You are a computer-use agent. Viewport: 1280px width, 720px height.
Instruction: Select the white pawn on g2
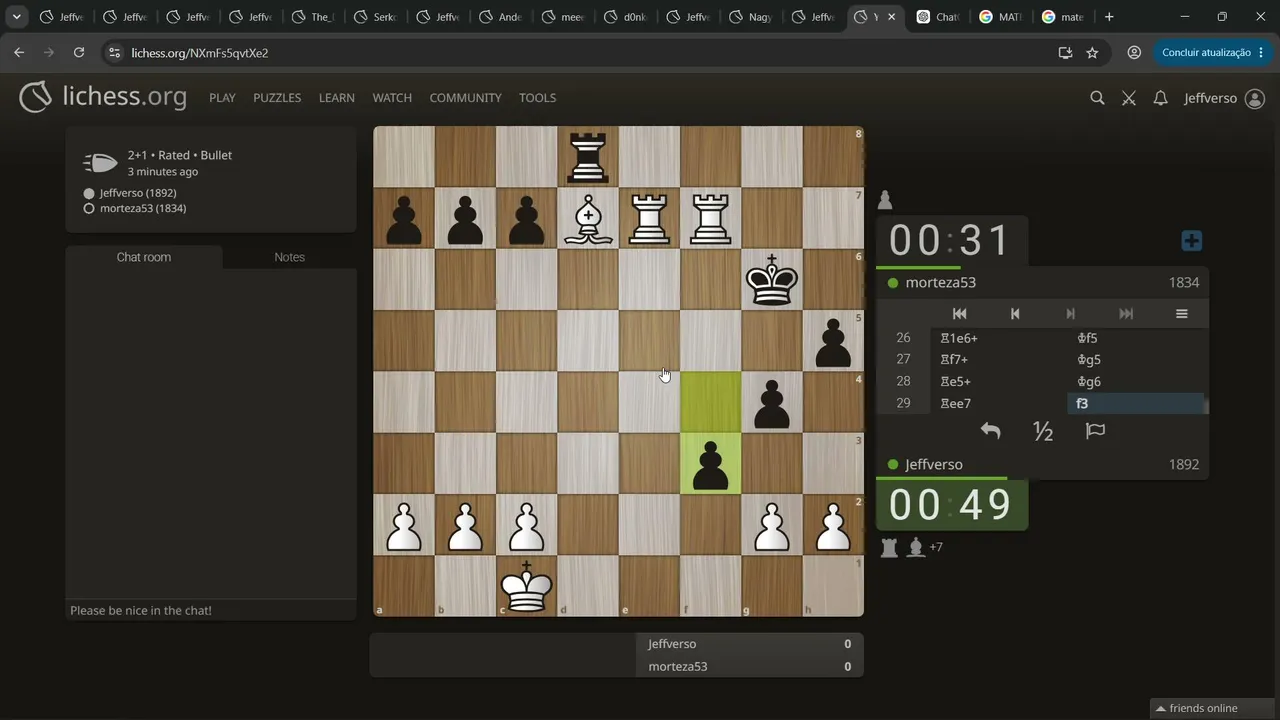tap(772, 525)
